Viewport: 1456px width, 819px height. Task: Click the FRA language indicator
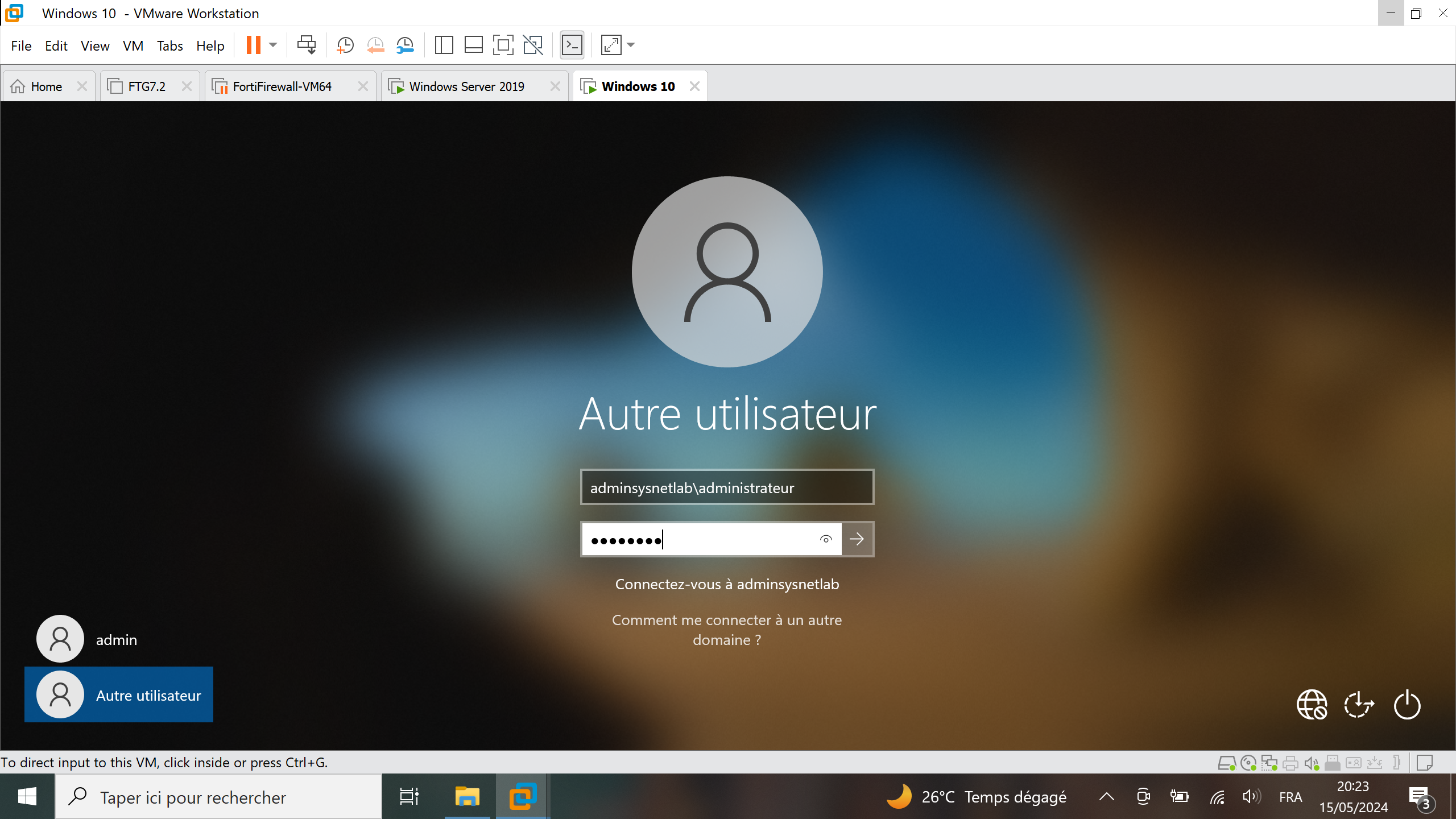point(1290,797)
